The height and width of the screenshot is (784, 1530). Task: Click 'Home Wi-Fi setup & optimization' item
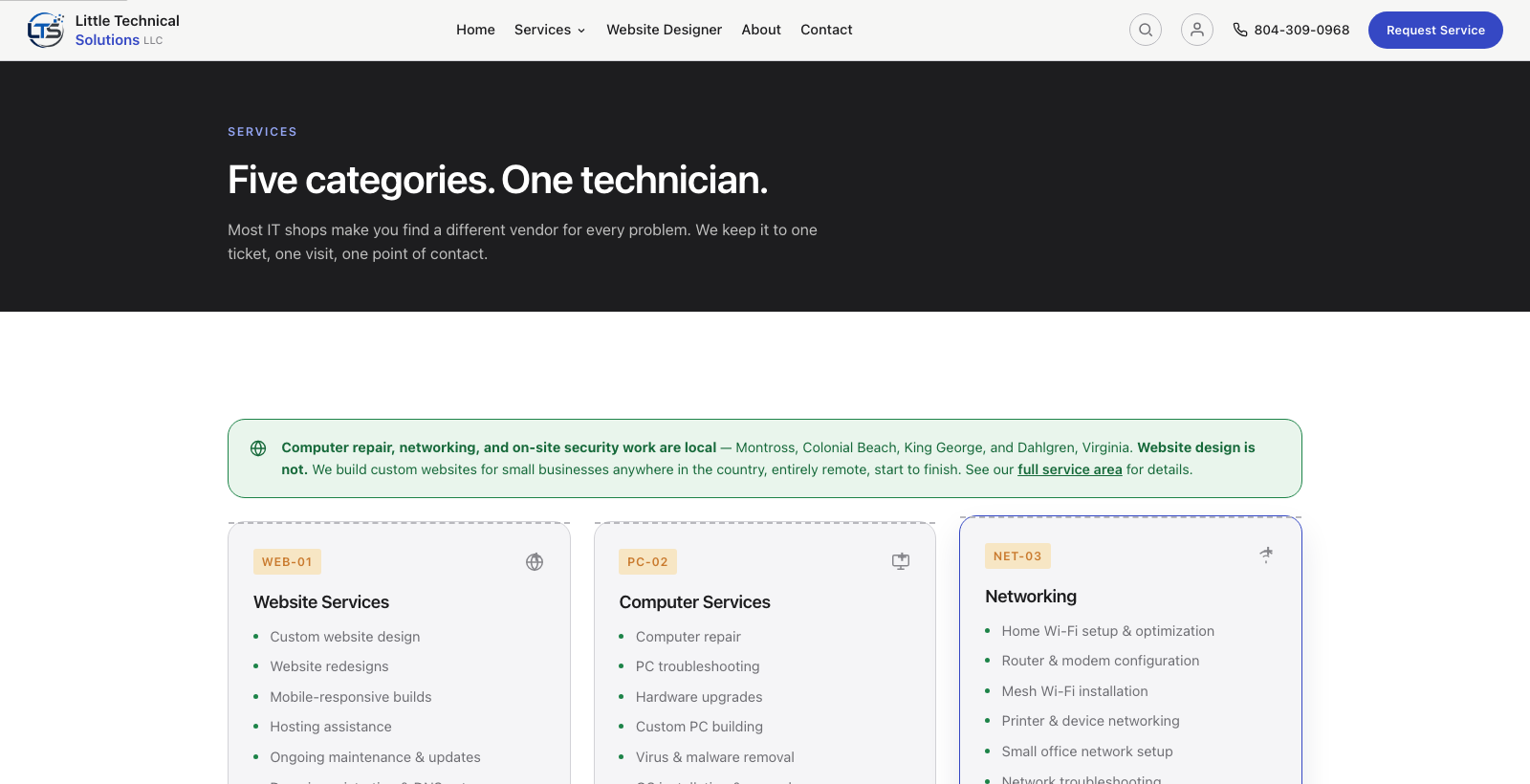pos(1107,631)
